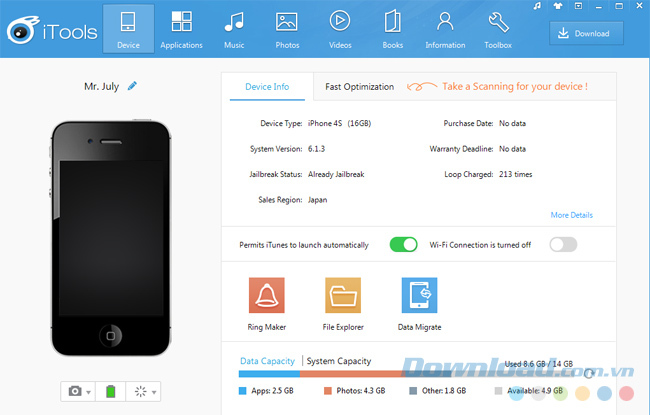This screenshot has height=415, width=650.
Task: Click the Other: 1.8 GB gray swatch
Action: tap(413, 391)
